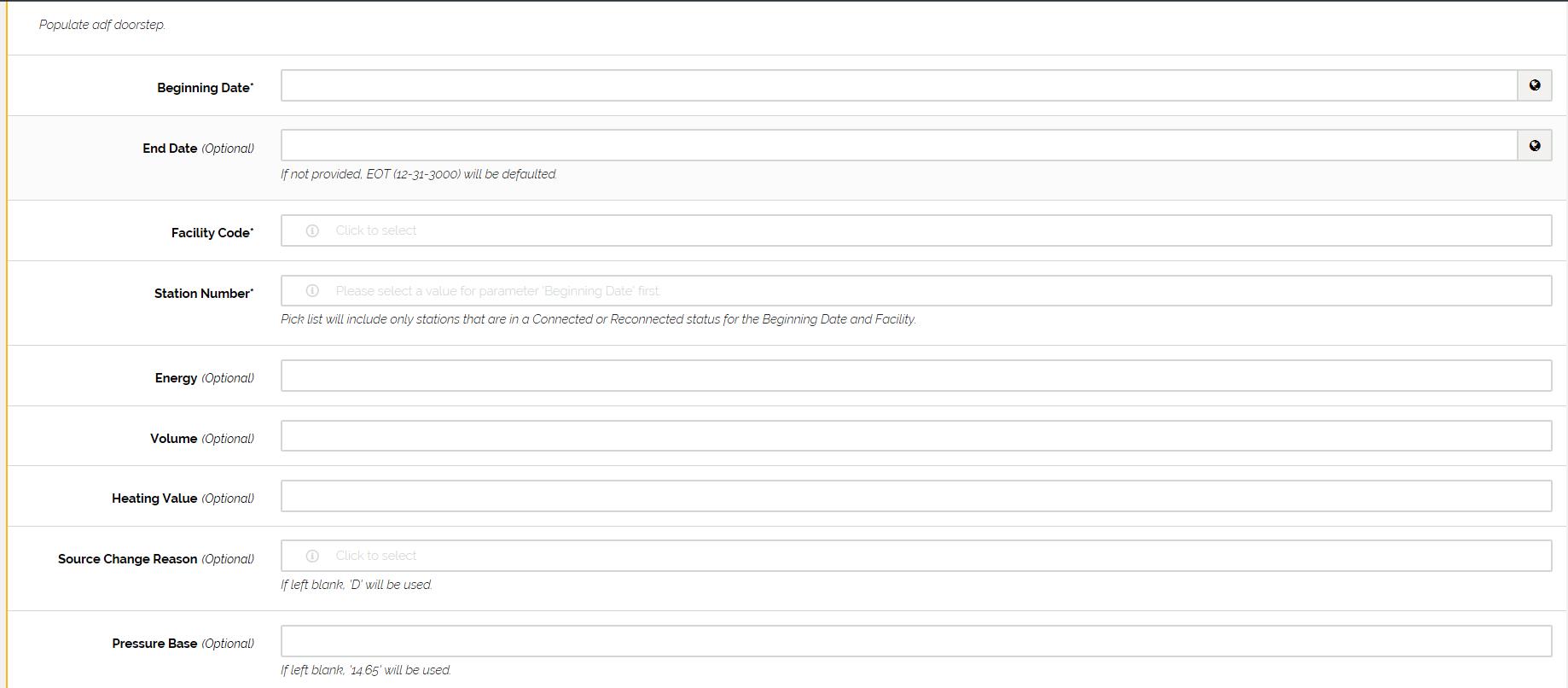Image resolution: width=1568 pixels, height=688 pixels.
Task: Click the info icon inside Facility Code field
Action: pos(312,230)
